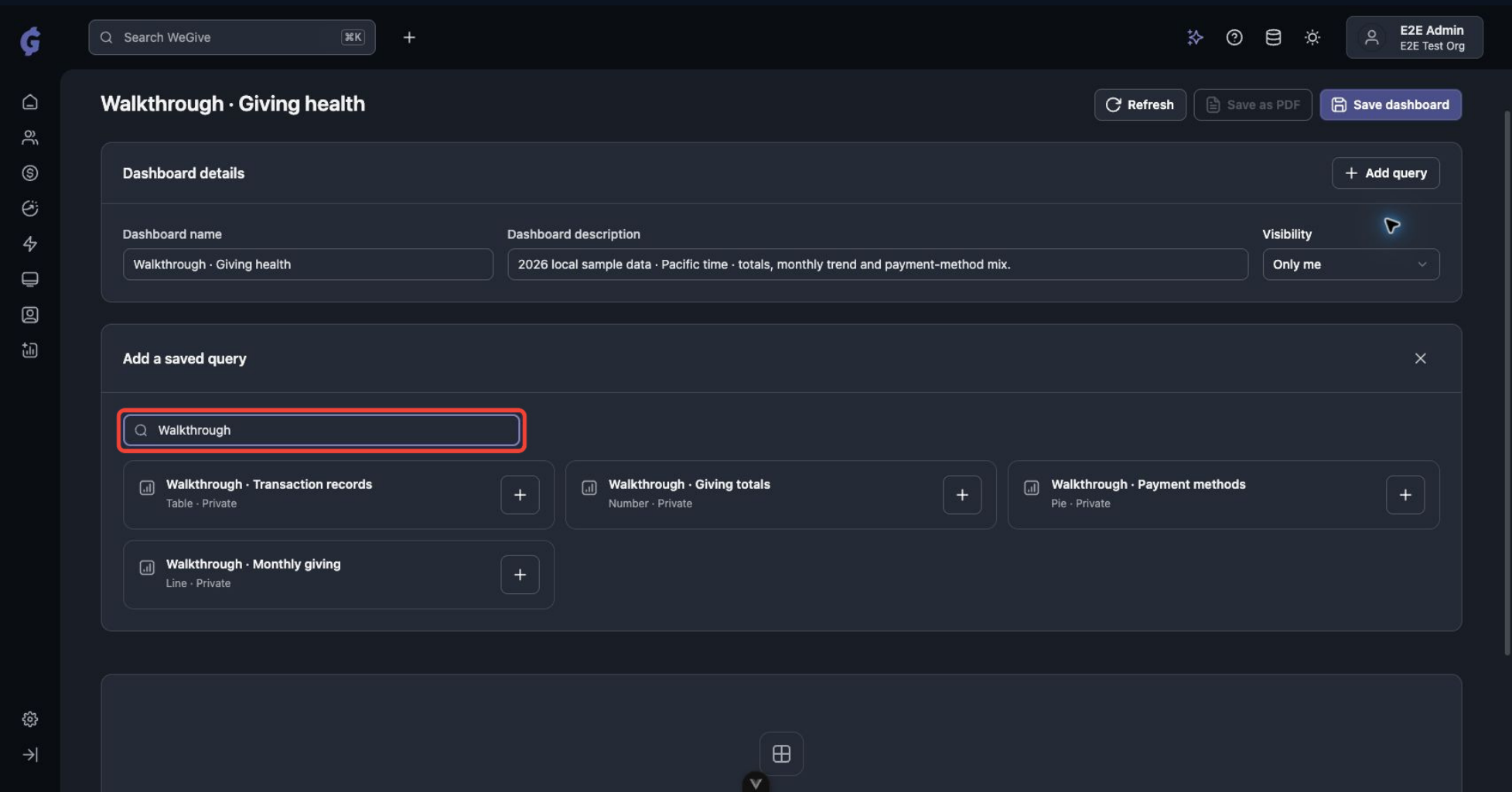Click the Add query button
The image size is (1512, 792).
1385,173
